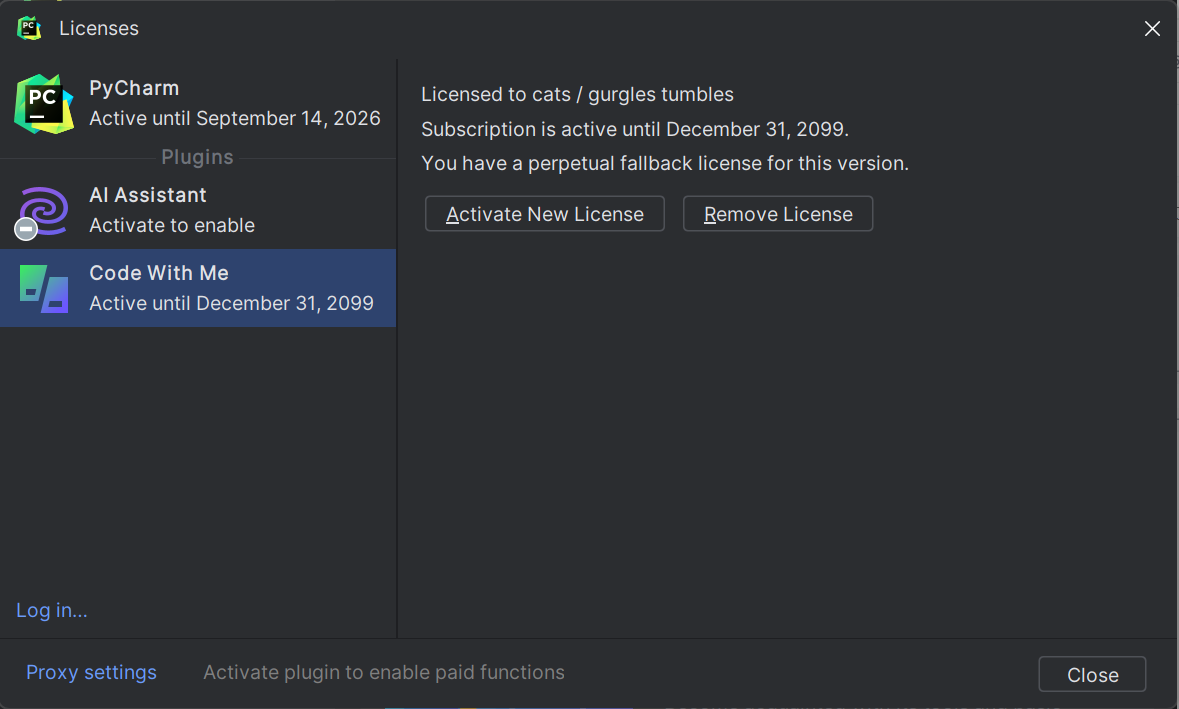The width and height of the screenshot is (1179, 709).
Task: Click the grey minus badge on AI Assistant
Action: [x=26, y=230]
